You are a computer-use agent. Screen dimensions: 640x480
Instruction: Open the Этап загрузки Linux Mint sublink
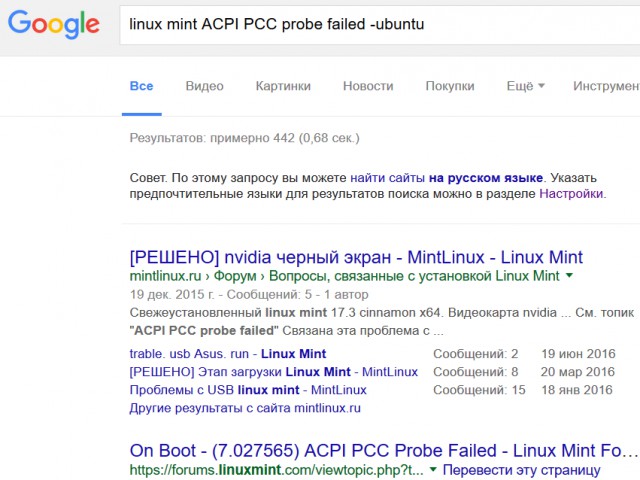pyautogui.click(x=273, y=372)
